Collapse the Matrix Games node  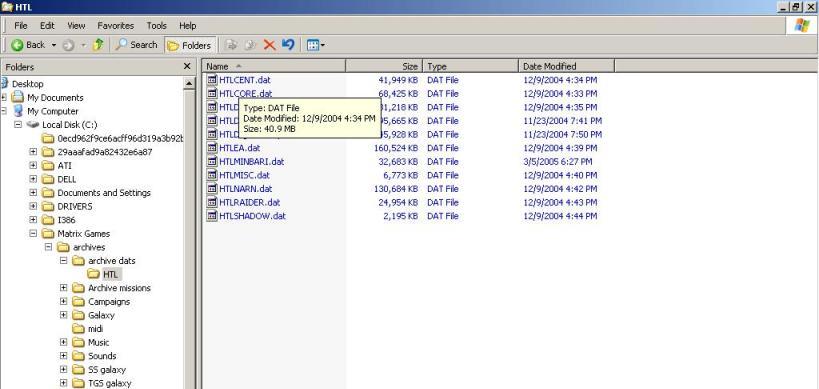(33, 233)
